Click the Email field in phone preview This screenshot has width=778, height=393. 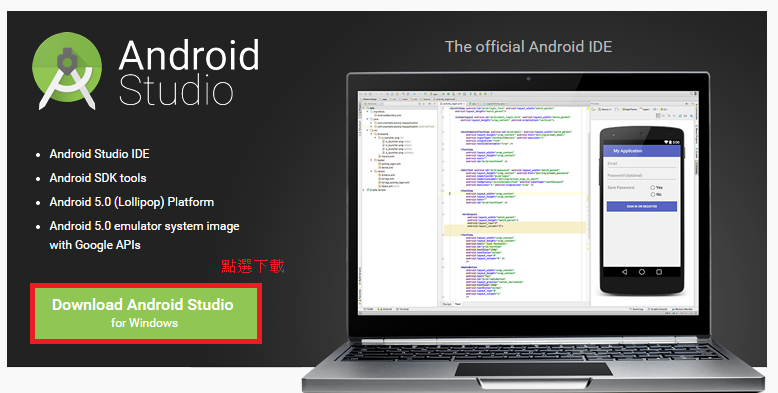click(642, 164)
